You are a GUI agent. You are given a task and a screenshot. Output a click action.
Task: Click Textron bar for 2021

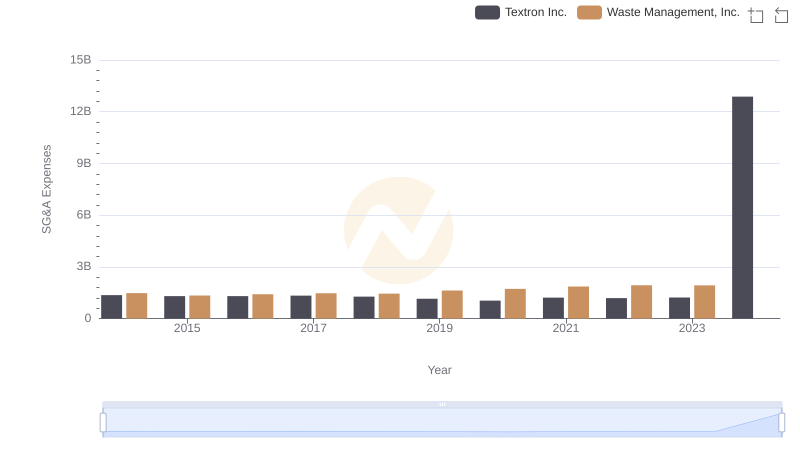pyautogui.click(x=553, y=308)
